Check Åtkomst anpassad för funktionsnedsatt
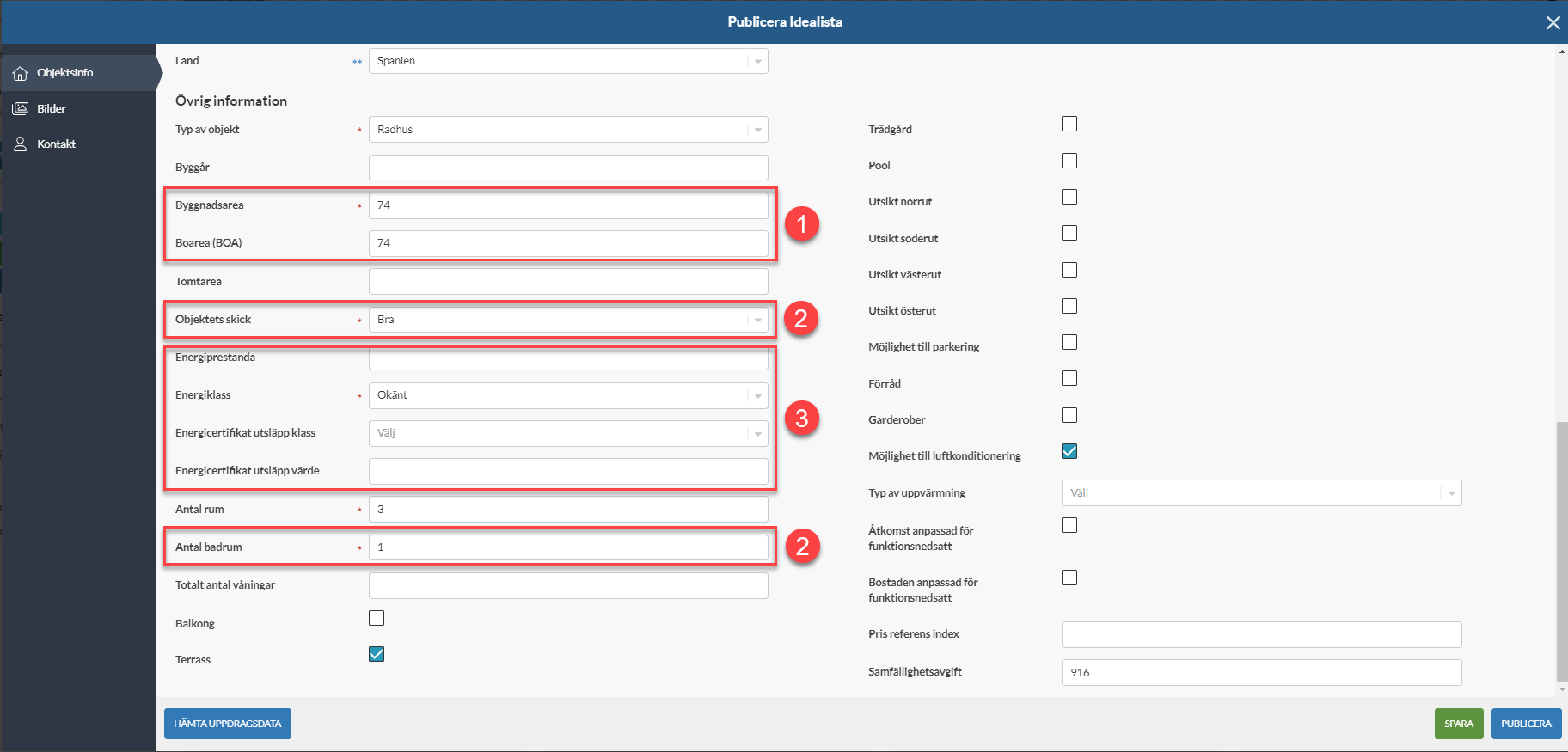 click(1069, 525)
